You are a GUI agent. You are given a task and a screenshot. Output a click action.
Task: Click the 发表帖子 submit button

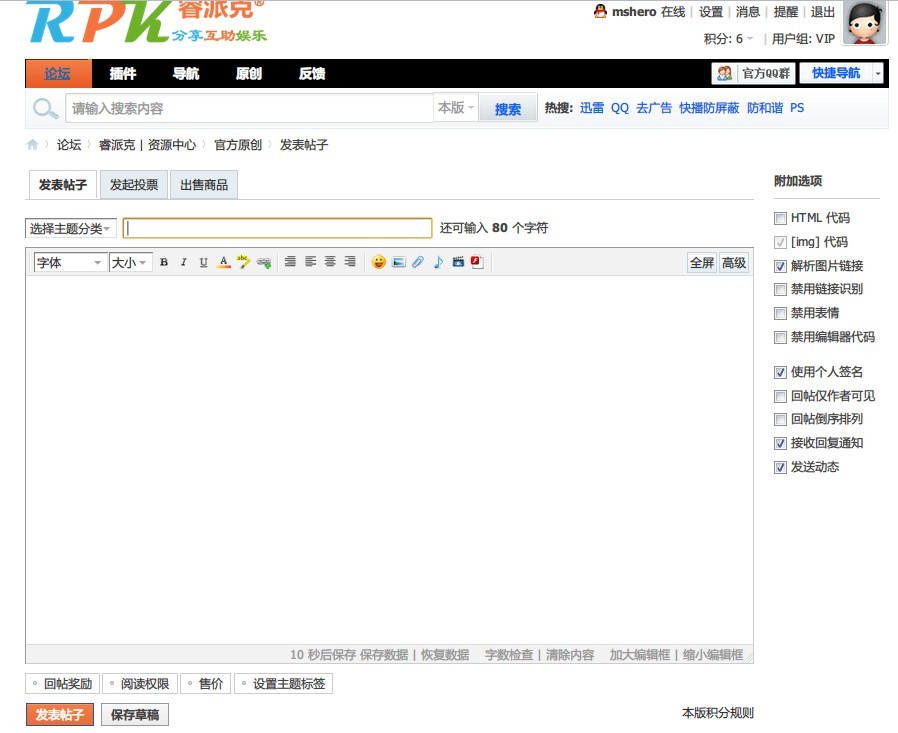click(x=60, y=715)
